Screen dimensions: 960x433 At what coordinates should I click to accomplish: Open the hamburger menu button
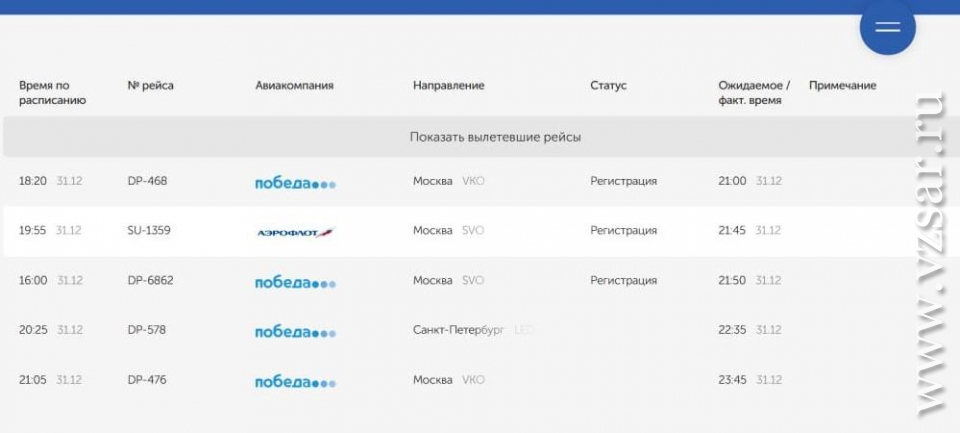(x=887, y=27)
